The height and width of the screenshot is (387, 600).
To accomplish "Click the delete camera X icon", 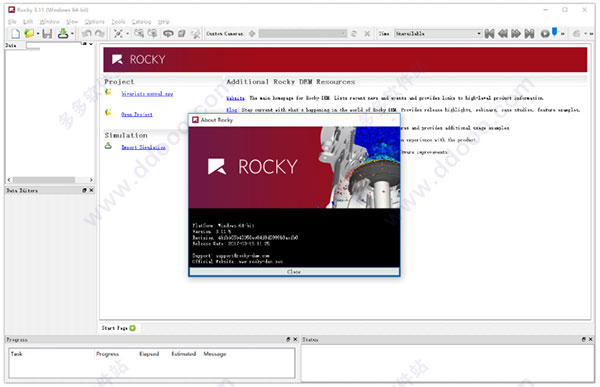I will pos(367,34).
